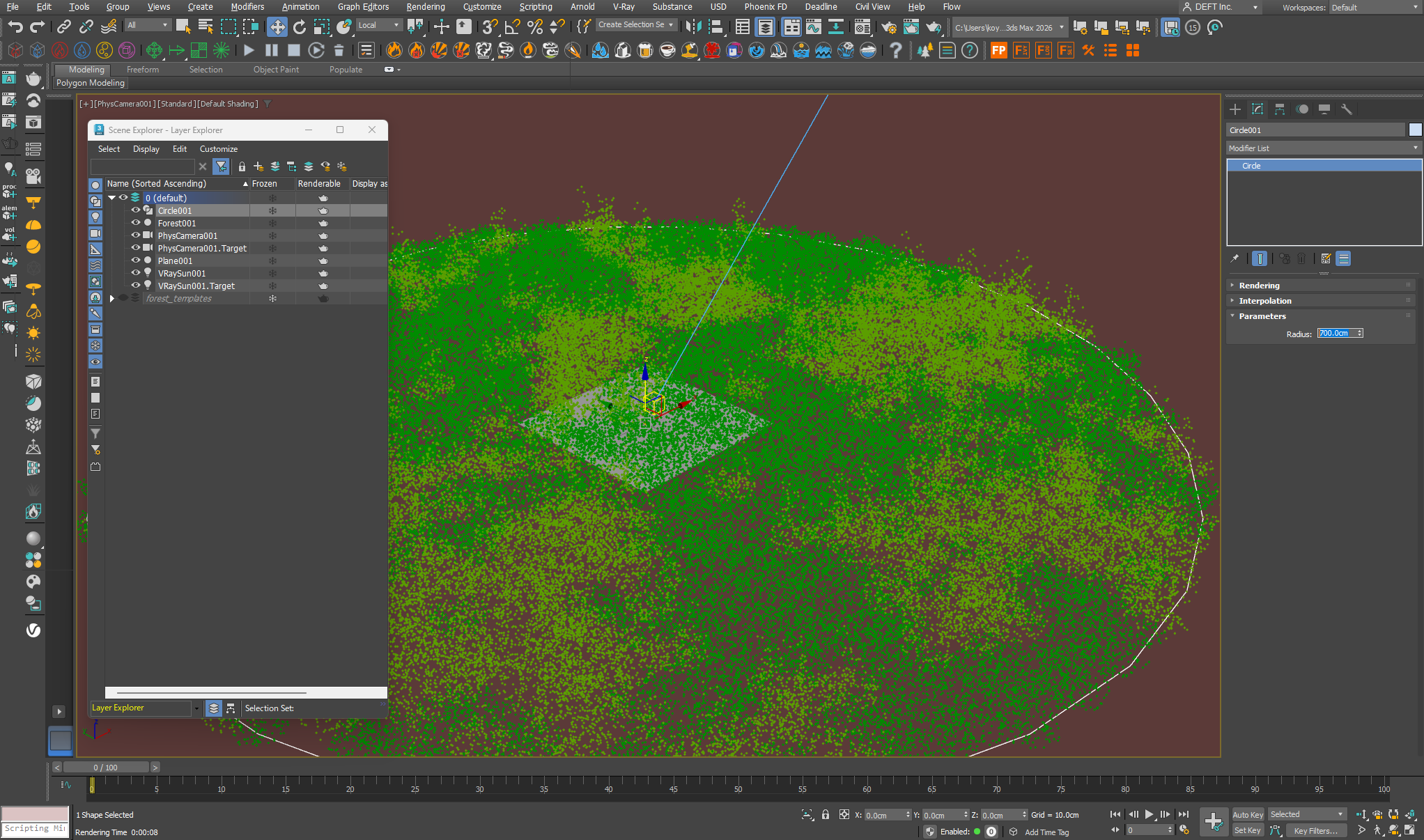Screen dimensions: 1424x840
Task: Open the Modify command panel tab
Action: tap(1257, 109)
